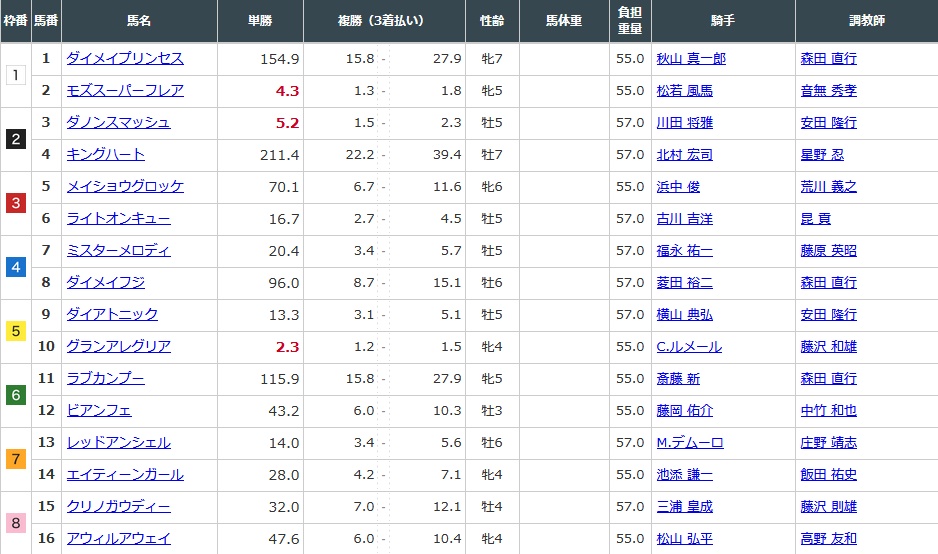Viewport: 938px width, 554px height.
Task: Open jockey 川田 将雅 profile
Action: point(684,123)
